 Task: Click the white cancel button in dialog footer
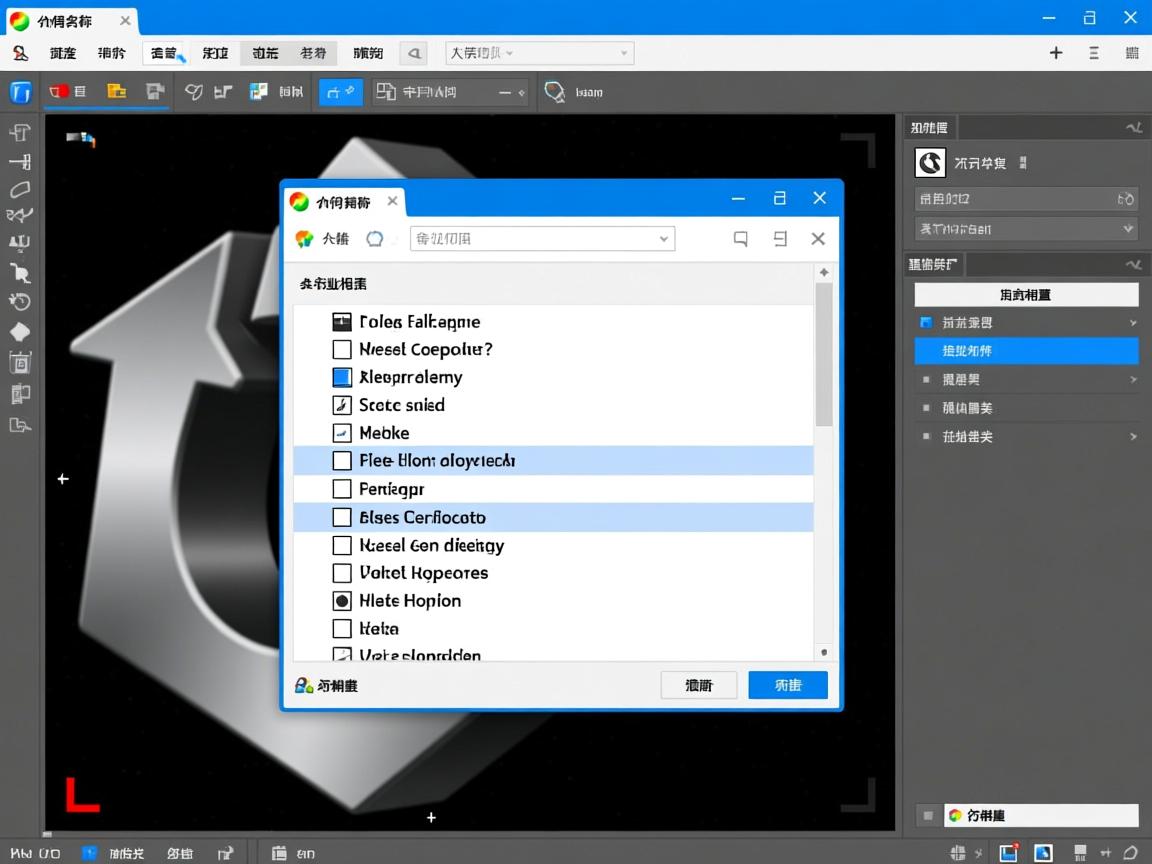tap(699, 685)
